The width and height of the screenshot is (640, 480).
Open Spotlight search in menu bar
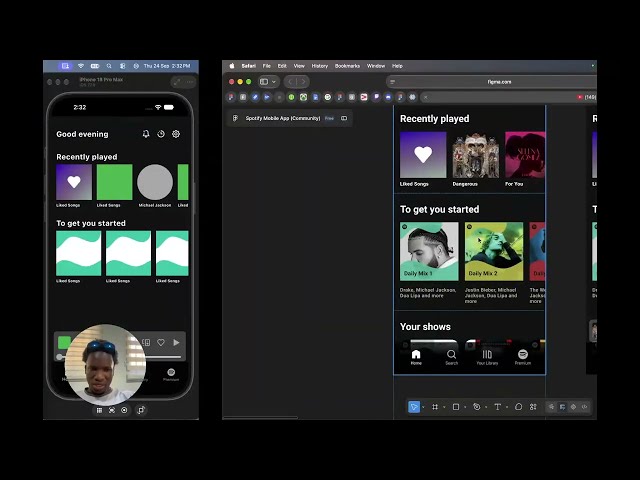pos(109,66)
